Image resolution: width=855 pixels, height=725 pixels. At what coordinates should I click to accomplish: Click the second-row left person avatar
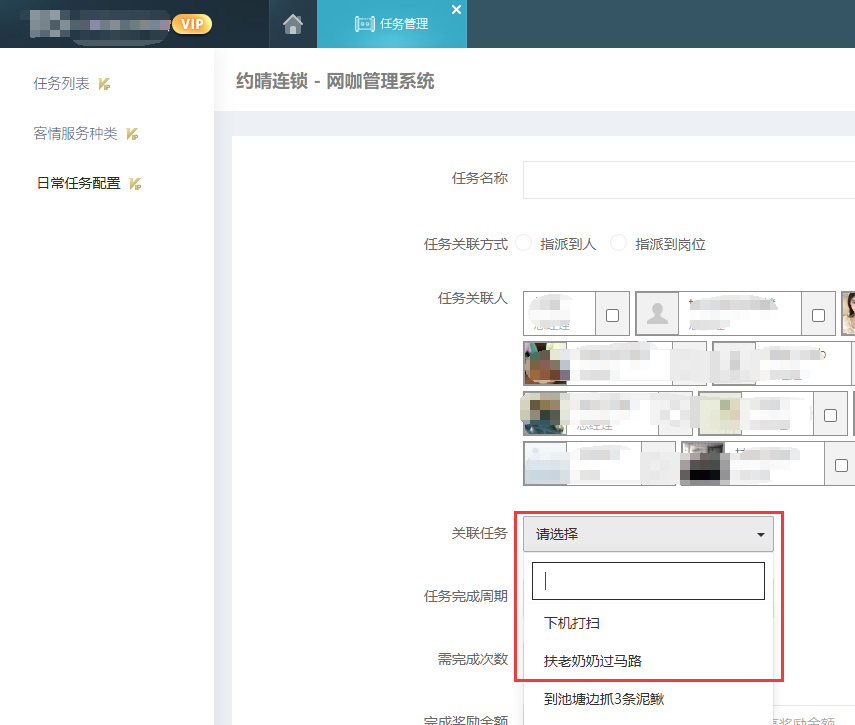point(546,364)
